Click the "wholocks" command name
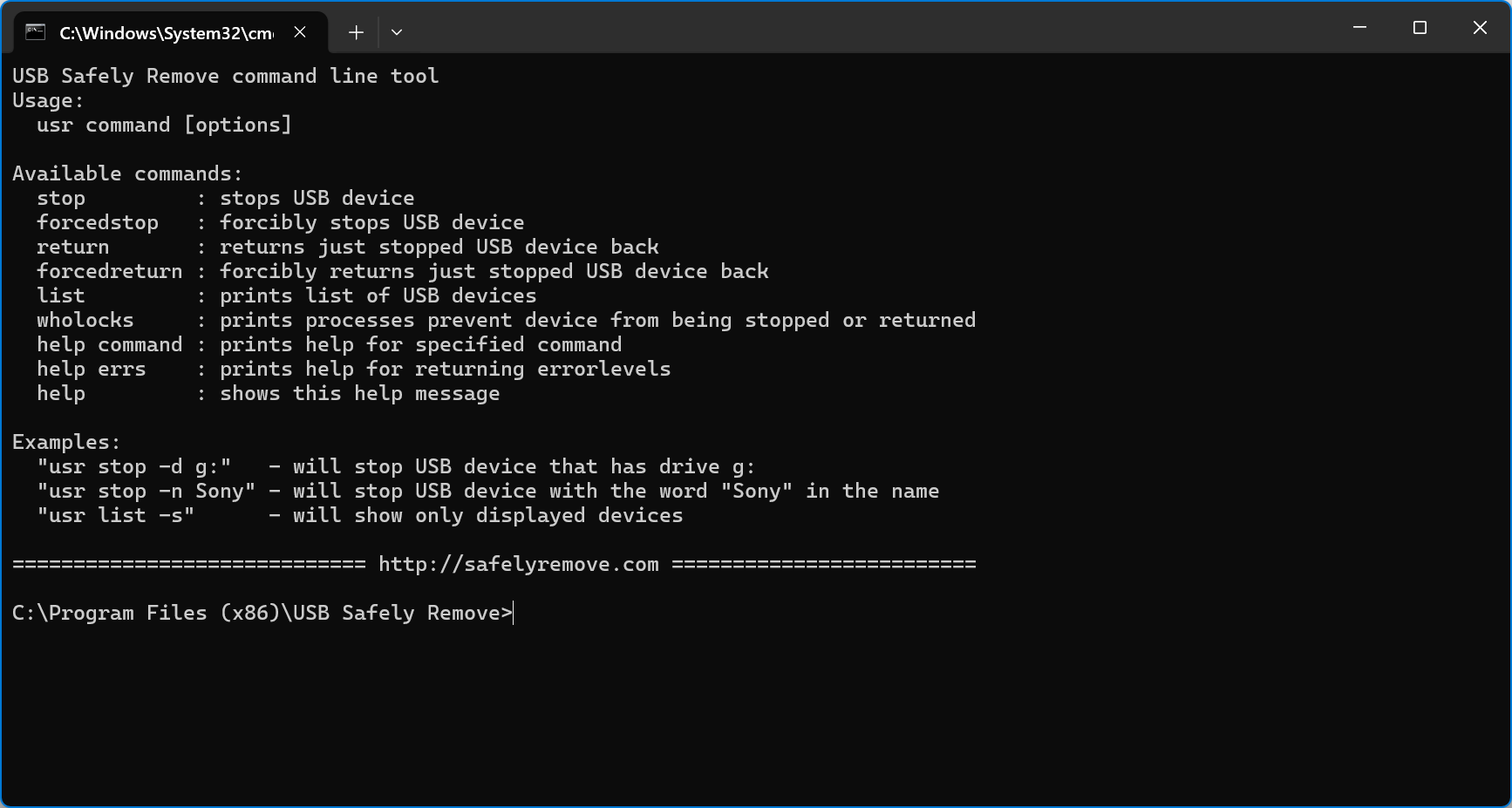Viewport: 1512px width, 808px height. tap(85, 321)
